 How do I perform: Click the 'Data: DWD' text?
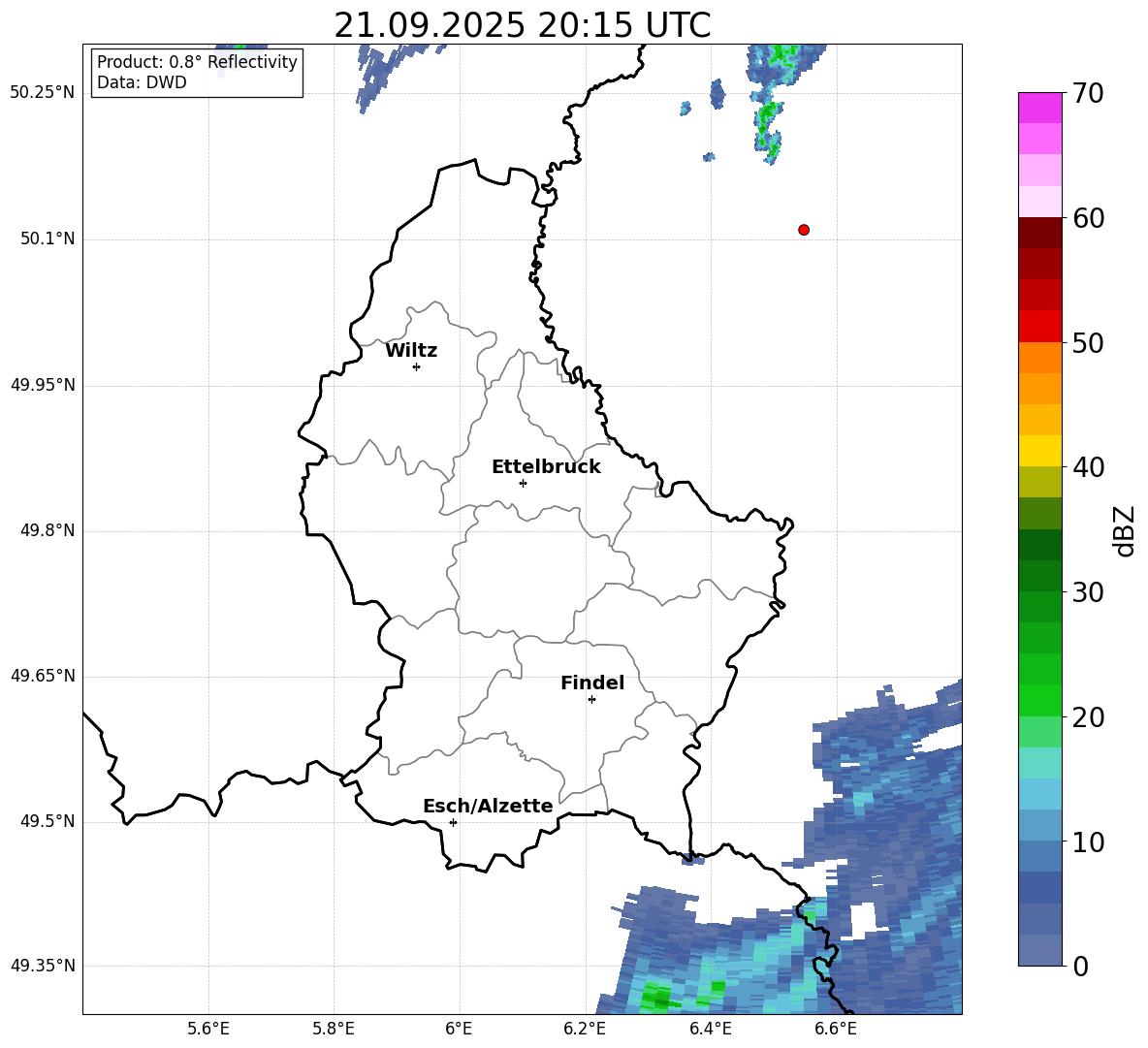tap(142, 82)
